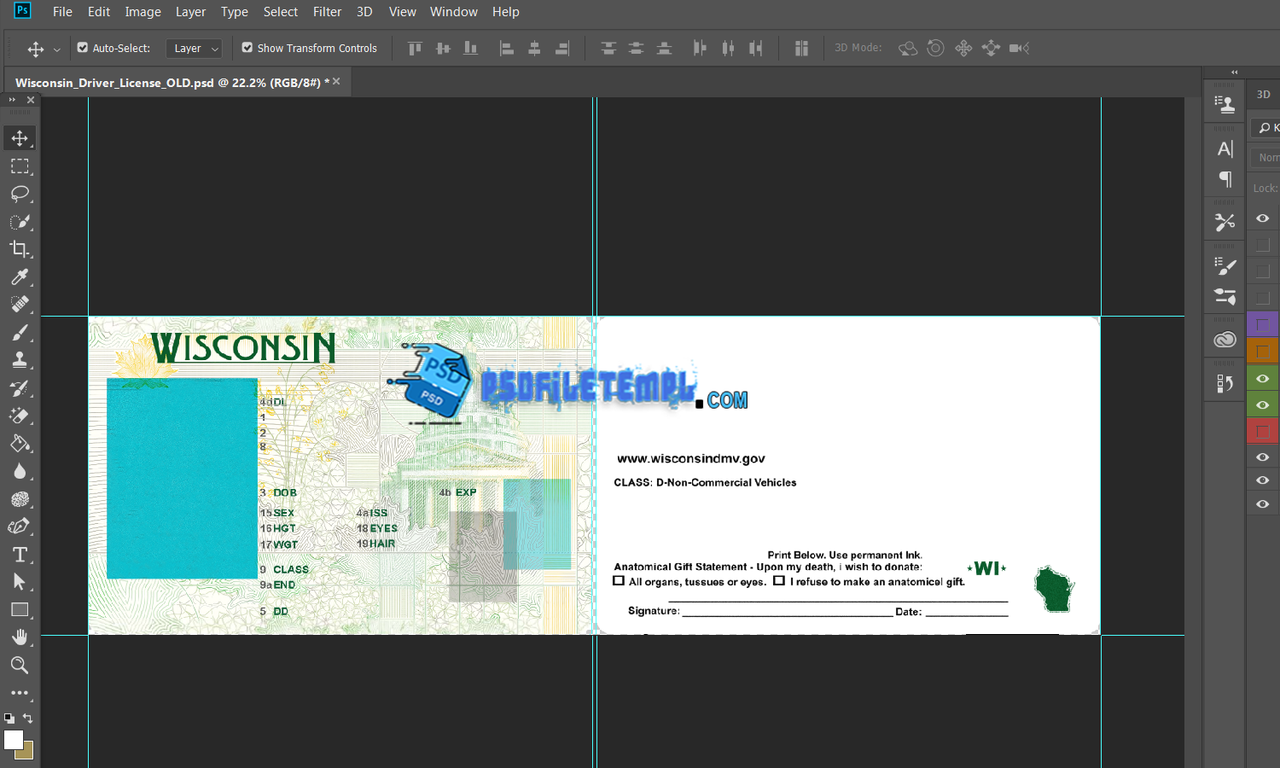Select the Blur tool
1280x768 pixels.
point(20,471)
